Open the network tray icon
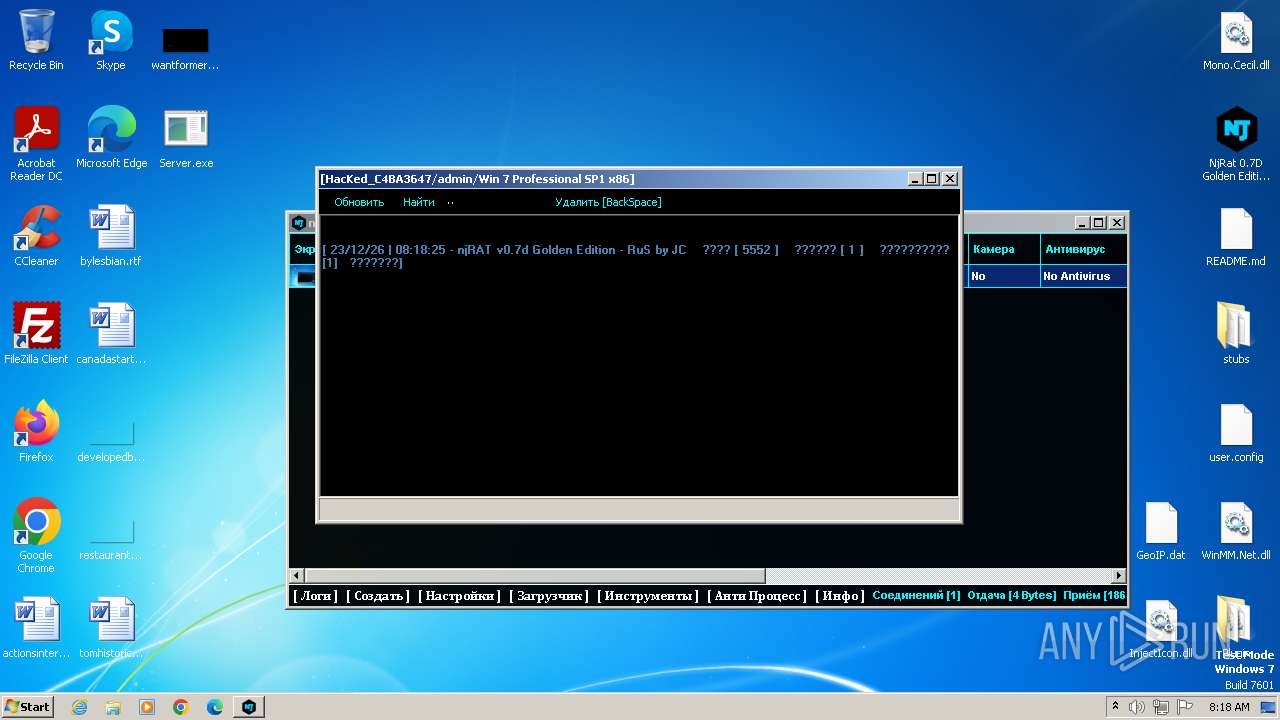 coord(1161,707)
